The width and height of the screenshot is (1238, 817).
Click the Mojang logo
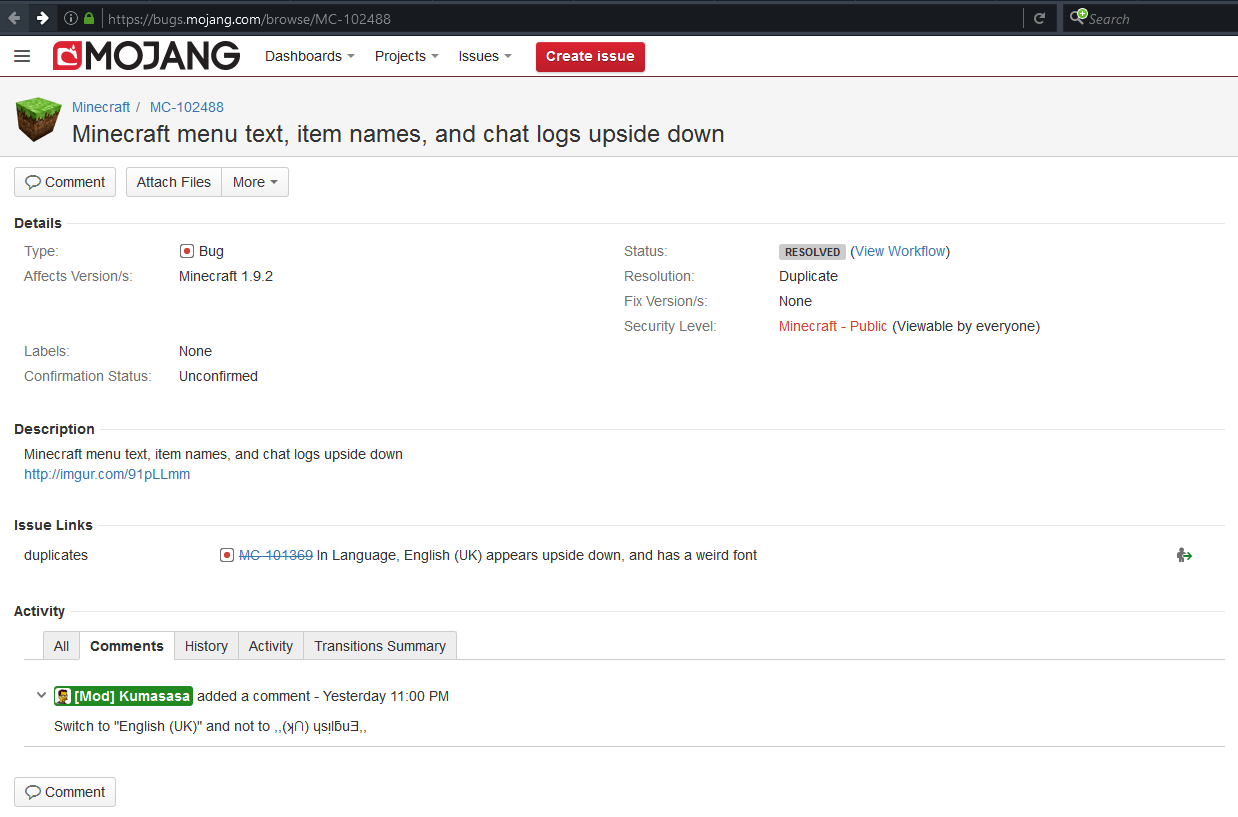tap(147, 57)
